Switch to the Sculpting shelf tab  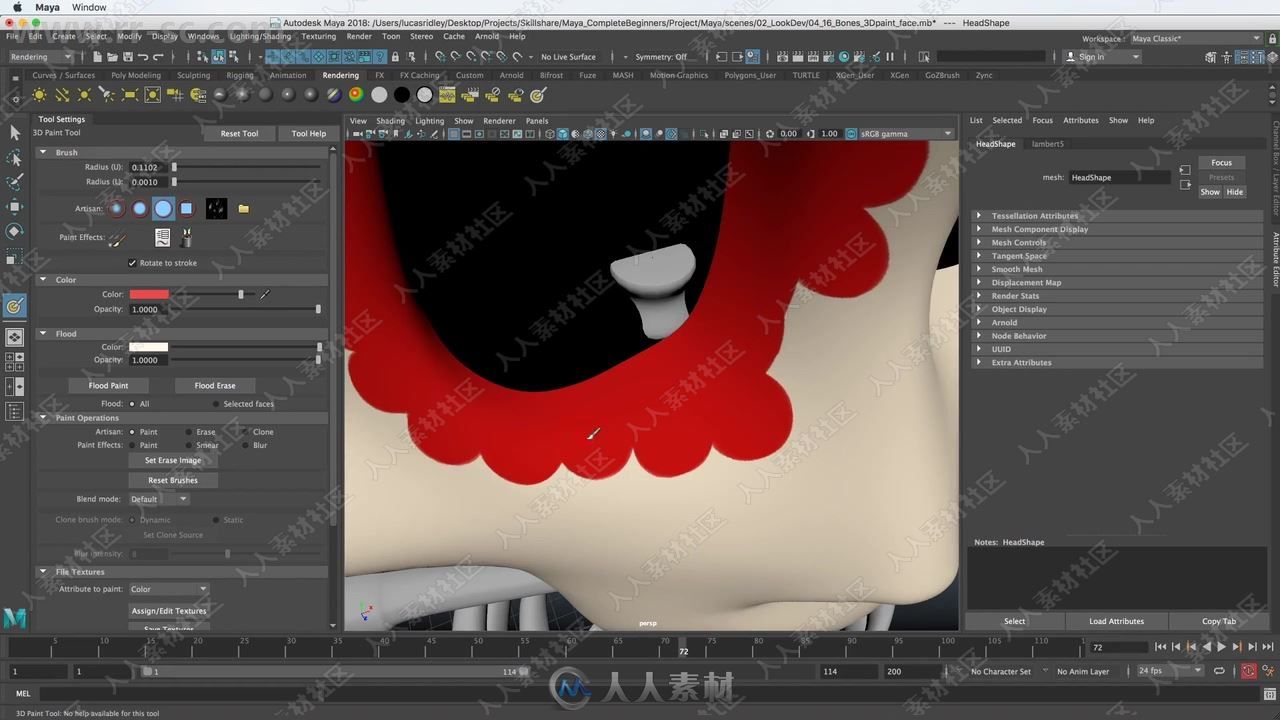(193, 75)
